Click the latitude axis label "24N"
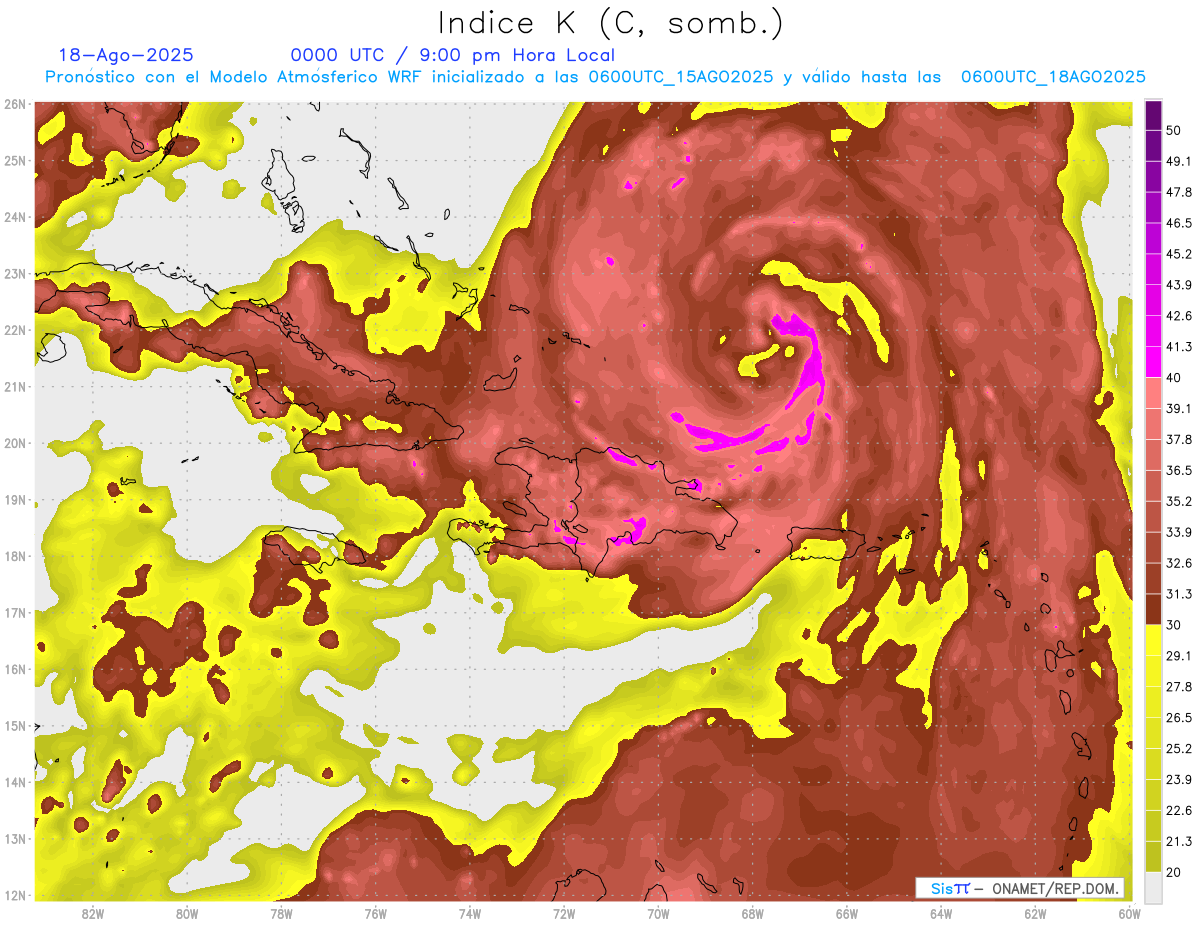Image resolution: width=1200 pixels, height=927 pixels. 15,217
